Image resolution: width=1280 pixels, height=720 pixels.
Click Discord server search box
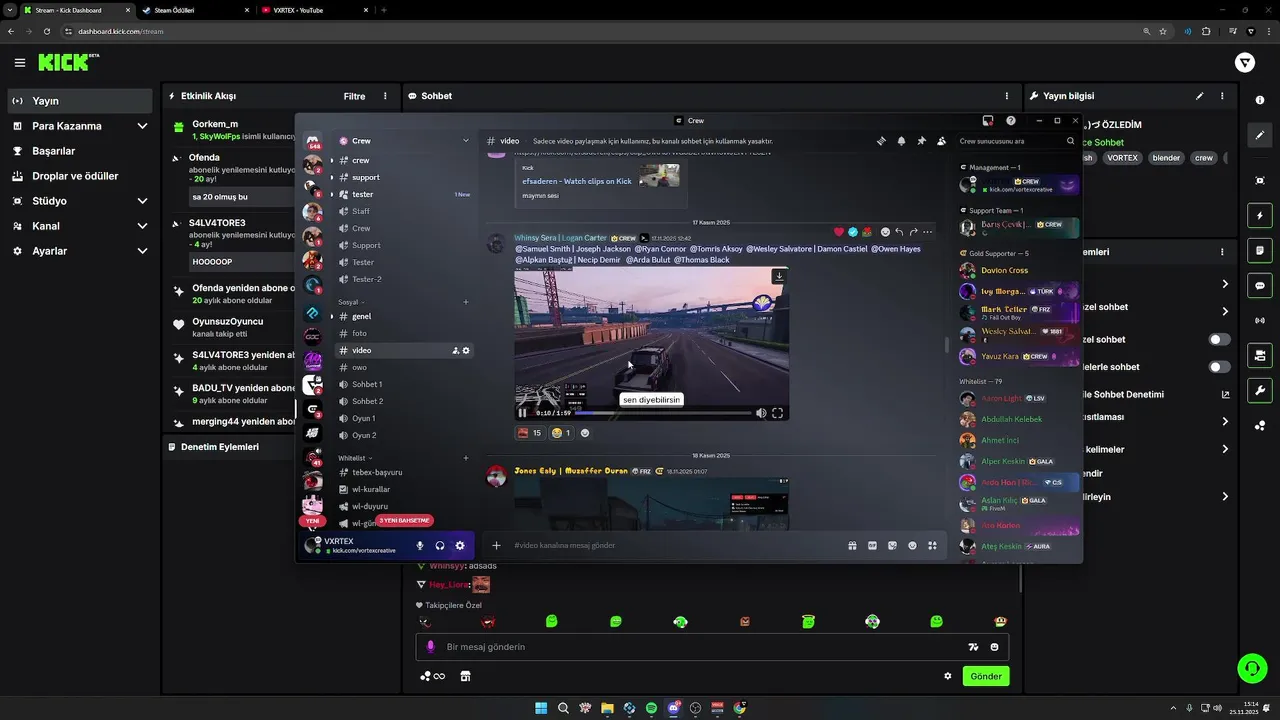[1016, 141]
